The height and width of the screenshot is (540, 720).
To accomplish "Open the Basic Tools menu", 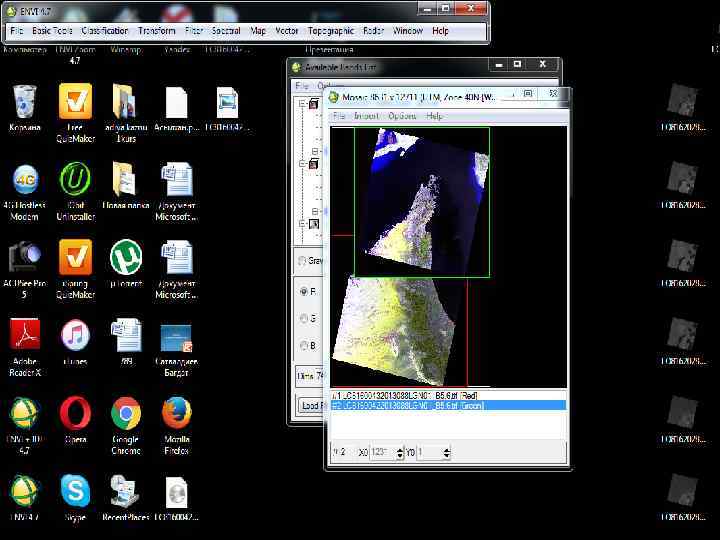I will (x=52, y=31).
